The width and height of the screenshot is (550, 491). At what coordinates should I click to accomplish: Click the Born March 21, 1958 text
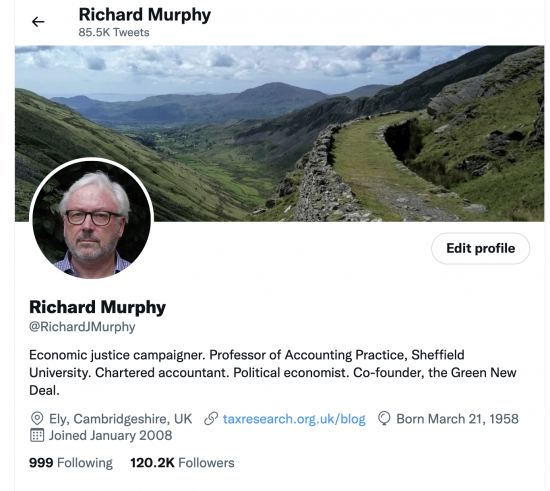[x=457, y=419]
